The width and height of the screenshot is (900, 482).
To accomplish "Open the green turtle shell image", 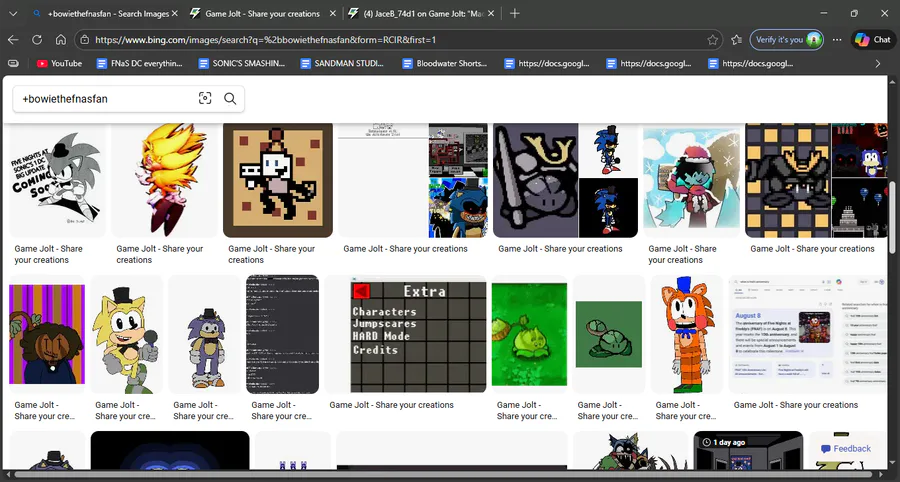I will 608,334.
